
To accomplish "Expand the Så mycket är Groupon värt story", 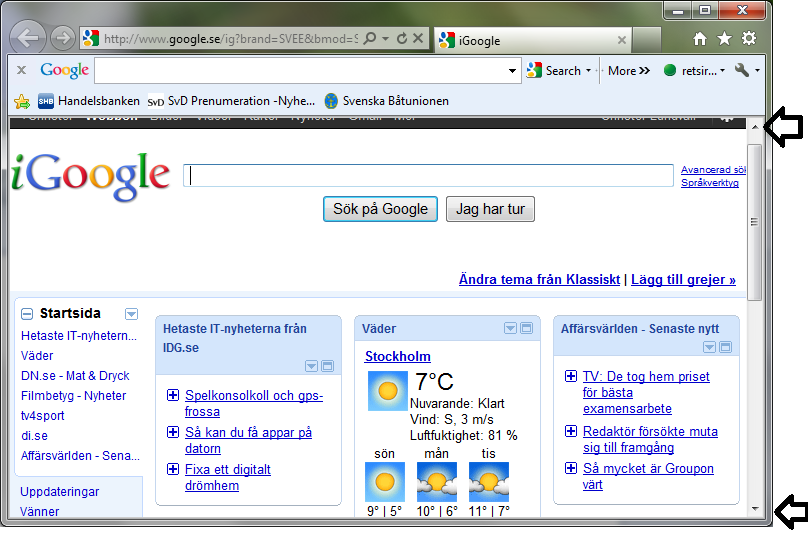I will click(571, 468).
